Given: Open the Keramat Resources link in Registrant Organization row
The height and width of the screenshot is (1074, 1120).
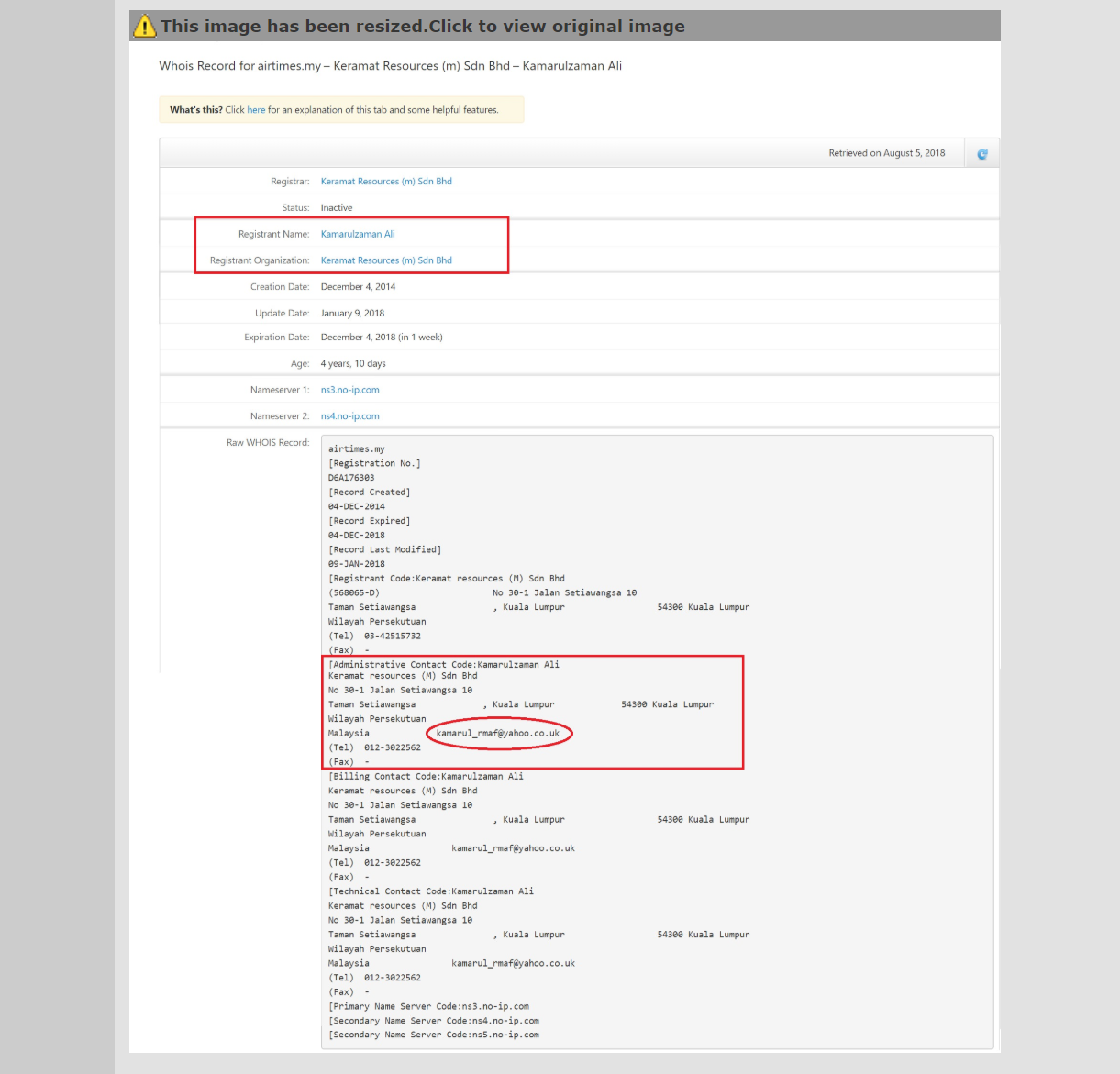Looking at the screenshot, I should tap(386, 260).
